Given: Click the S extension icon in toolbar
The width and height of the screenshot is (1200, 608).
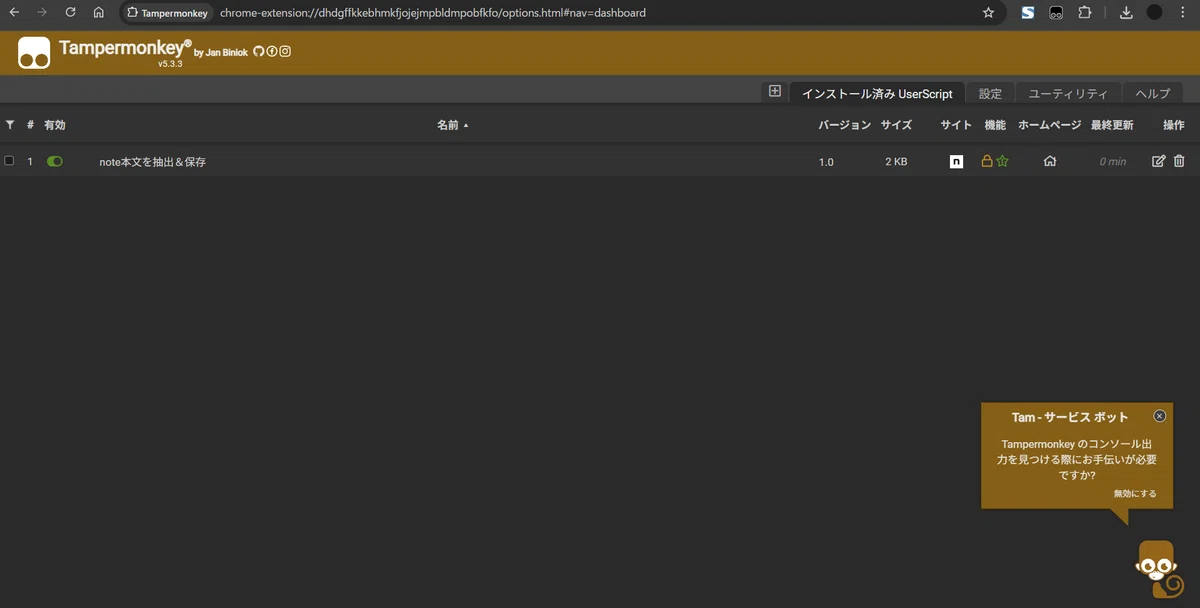Looking at the screenshot, I should [1027, 13].
